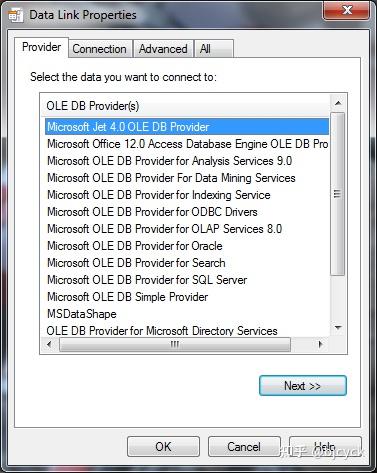Click the Next >> button
377x473 pixels.
click(x=303, y=386)
